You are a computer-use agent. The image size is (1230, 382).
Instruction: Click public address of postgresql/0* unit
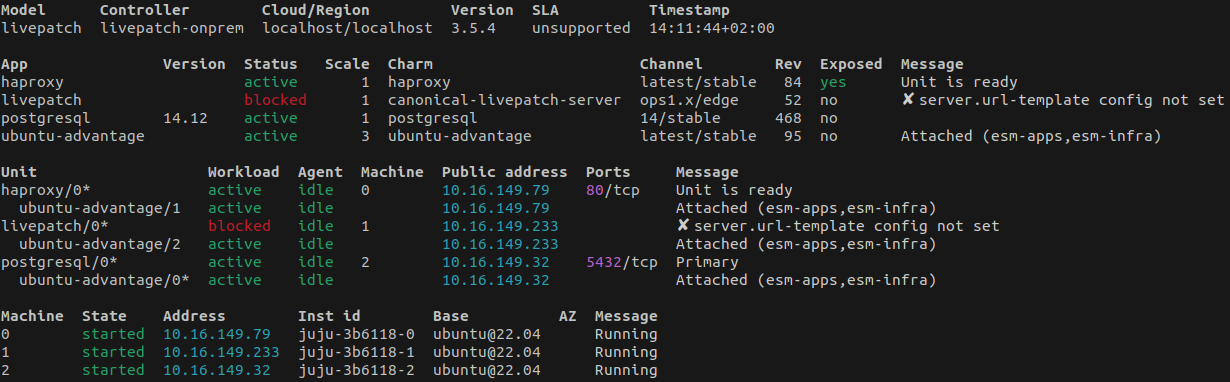[496, 262]
